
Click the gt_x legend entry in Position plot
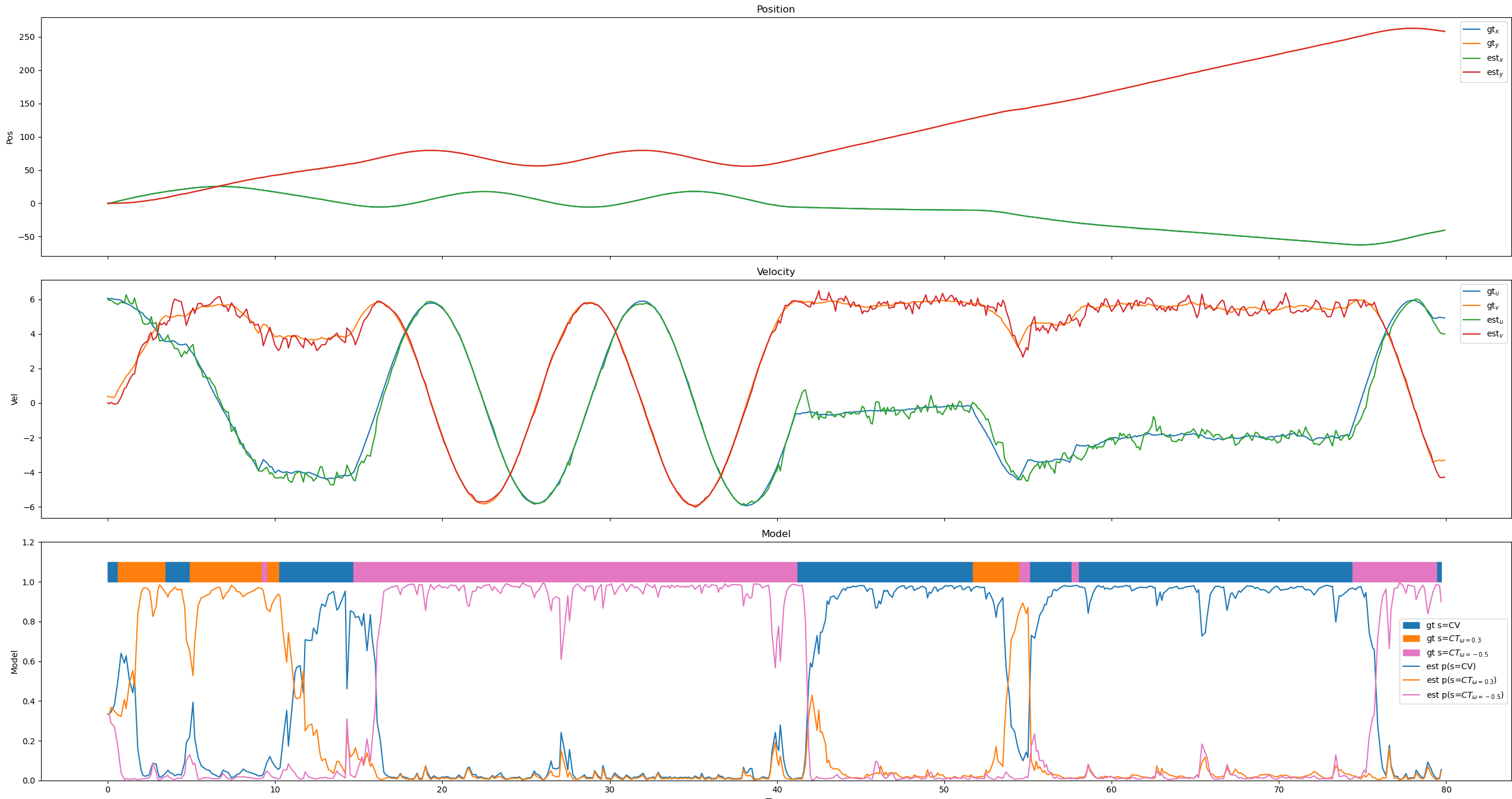[1492, 30]
